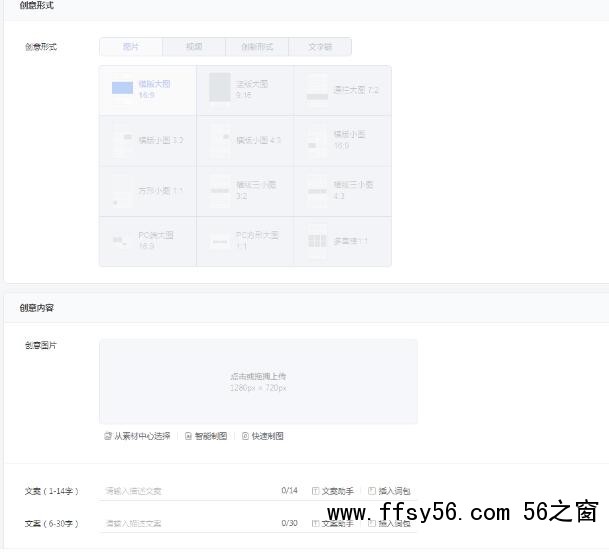This screenshot has width=609, height=556.
Task: Open the 文字链 tab
Action: coord(320,47)
